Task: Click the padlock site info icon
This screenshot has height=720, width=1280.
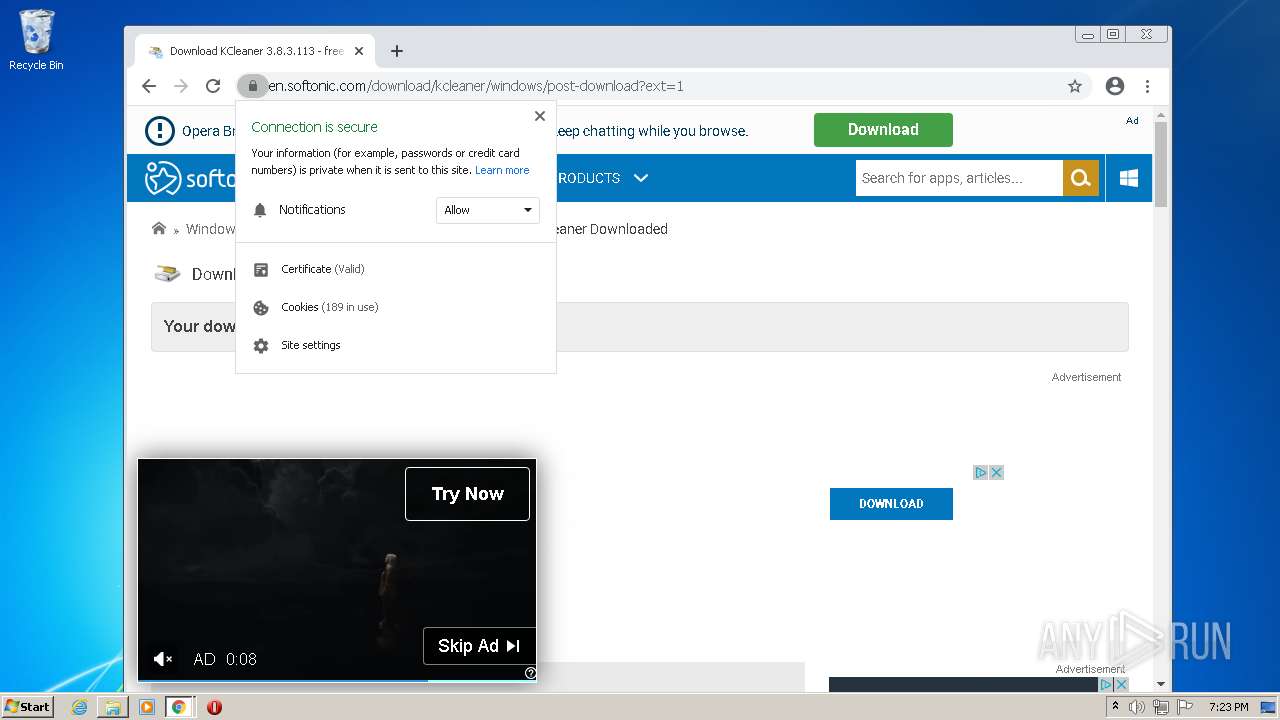Action: (252, 86)
